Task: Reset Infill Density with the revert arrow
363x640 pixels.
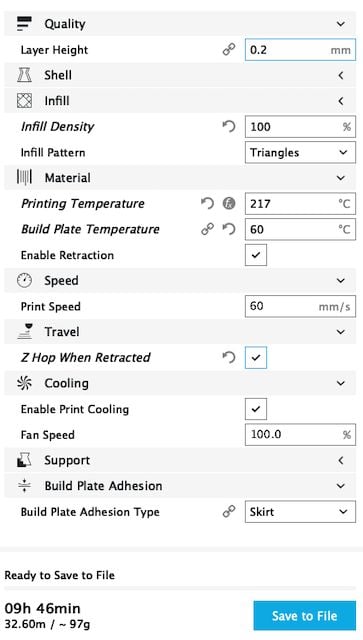Action: tap(229, 127)
